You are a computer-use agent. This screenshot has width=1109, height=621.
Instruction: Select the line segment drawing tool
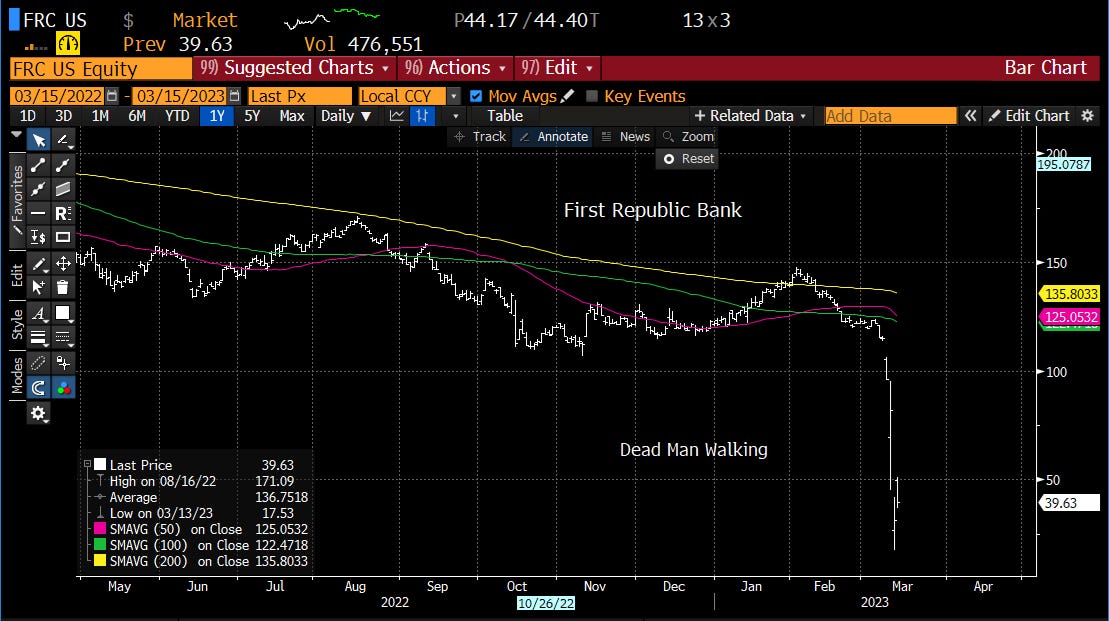click(x=39, y=166)
